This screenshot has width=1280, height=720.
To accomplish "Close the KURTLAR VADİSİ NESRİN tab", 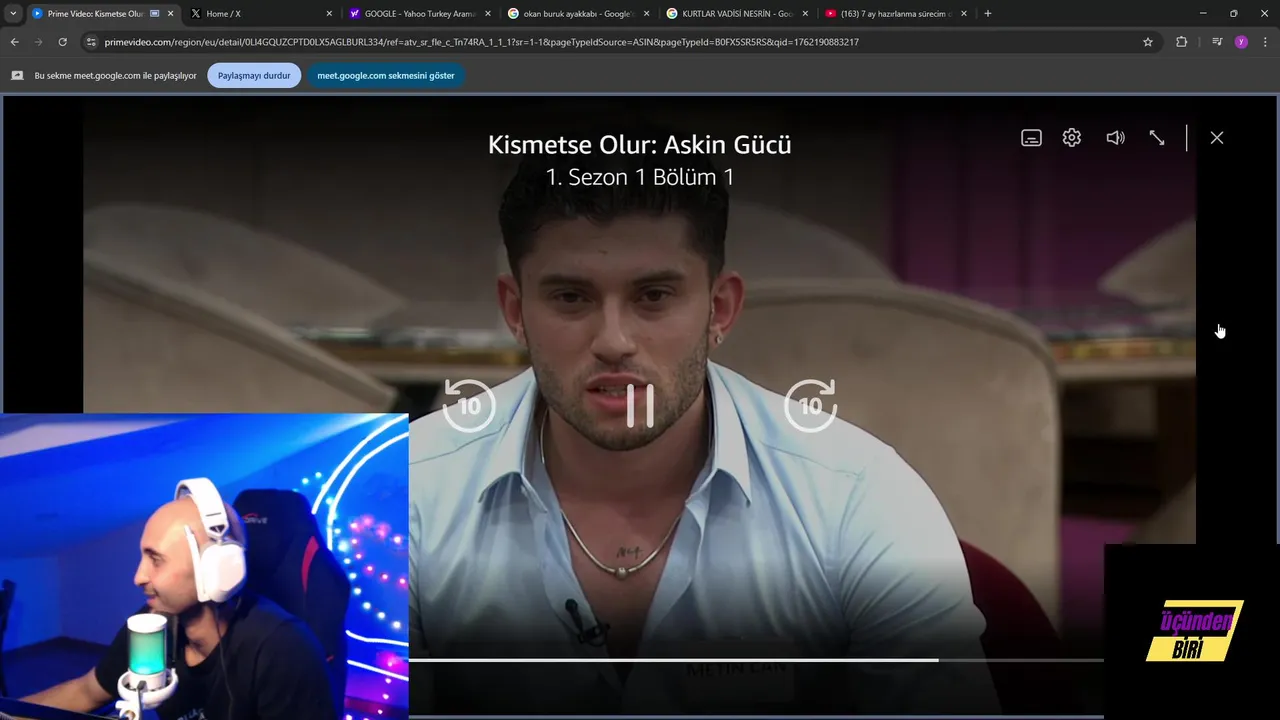I will pyautogui.click(x=805, y=14).
